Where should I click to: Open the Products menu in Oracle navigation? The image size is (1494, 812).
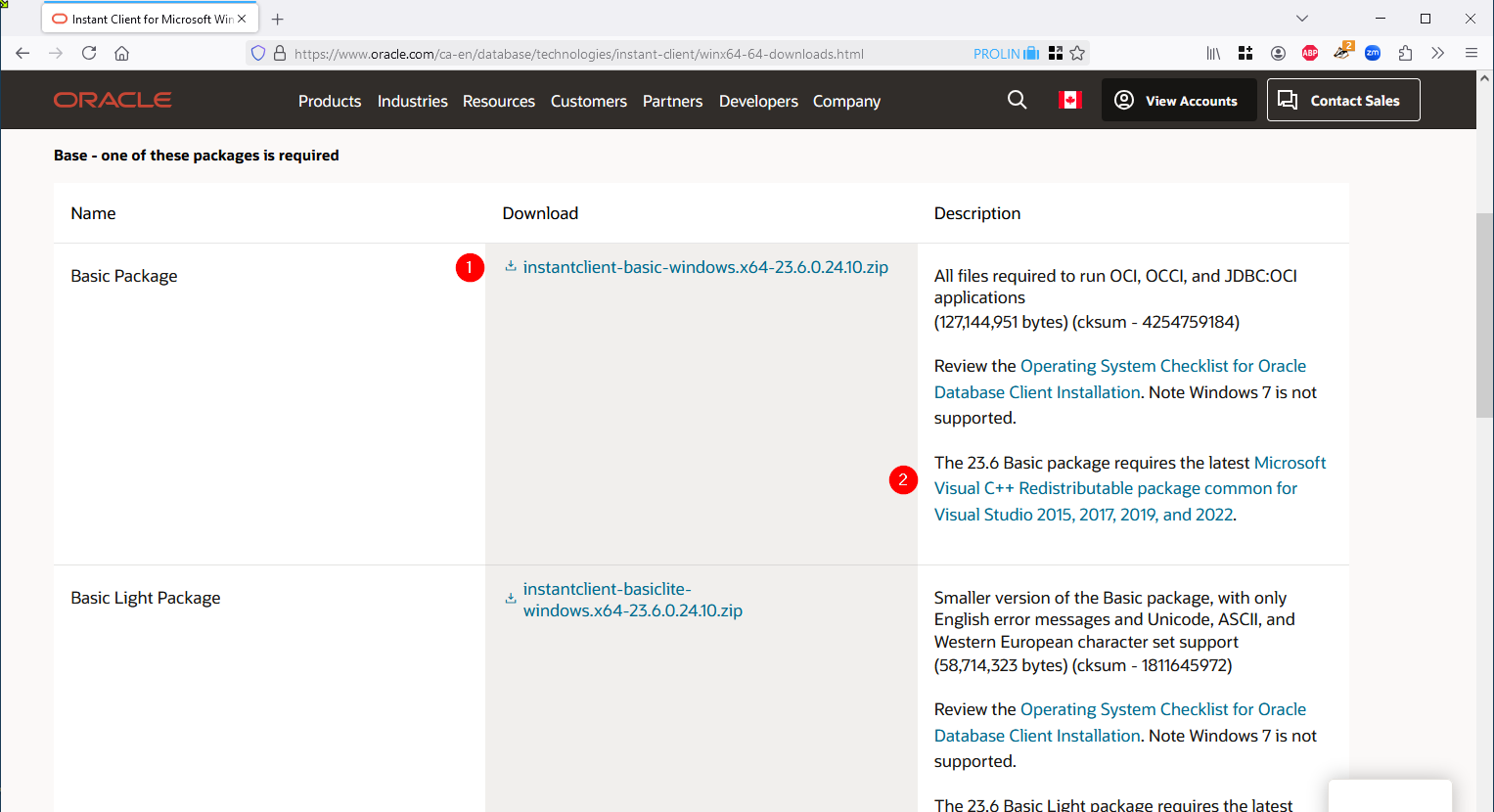tap(330, 101)
